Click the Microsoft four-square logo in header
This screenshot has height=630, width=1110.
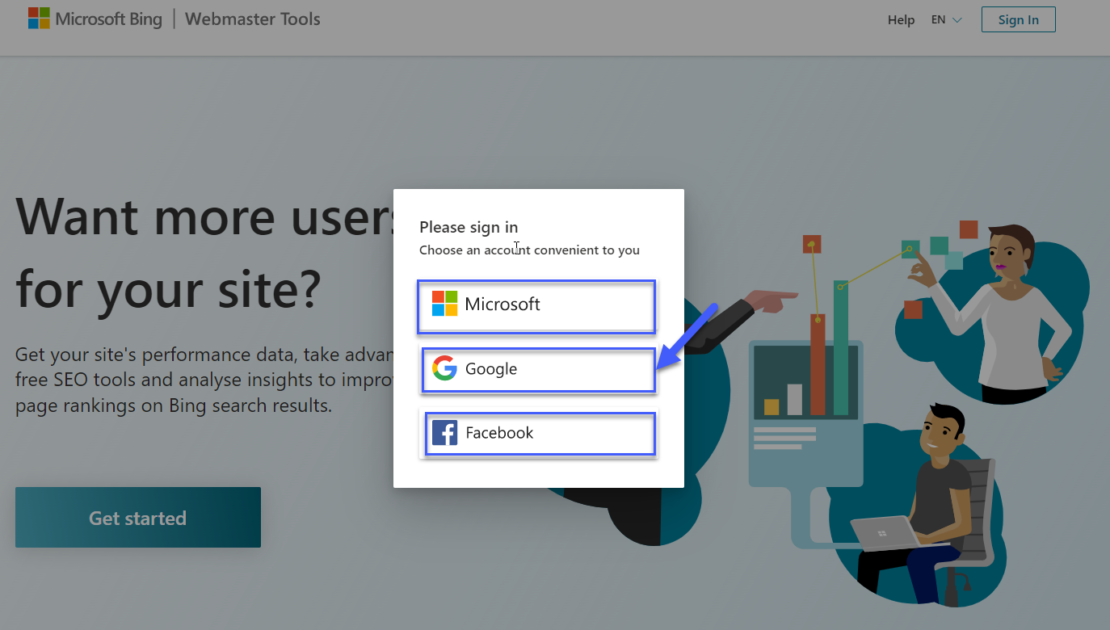39,19
